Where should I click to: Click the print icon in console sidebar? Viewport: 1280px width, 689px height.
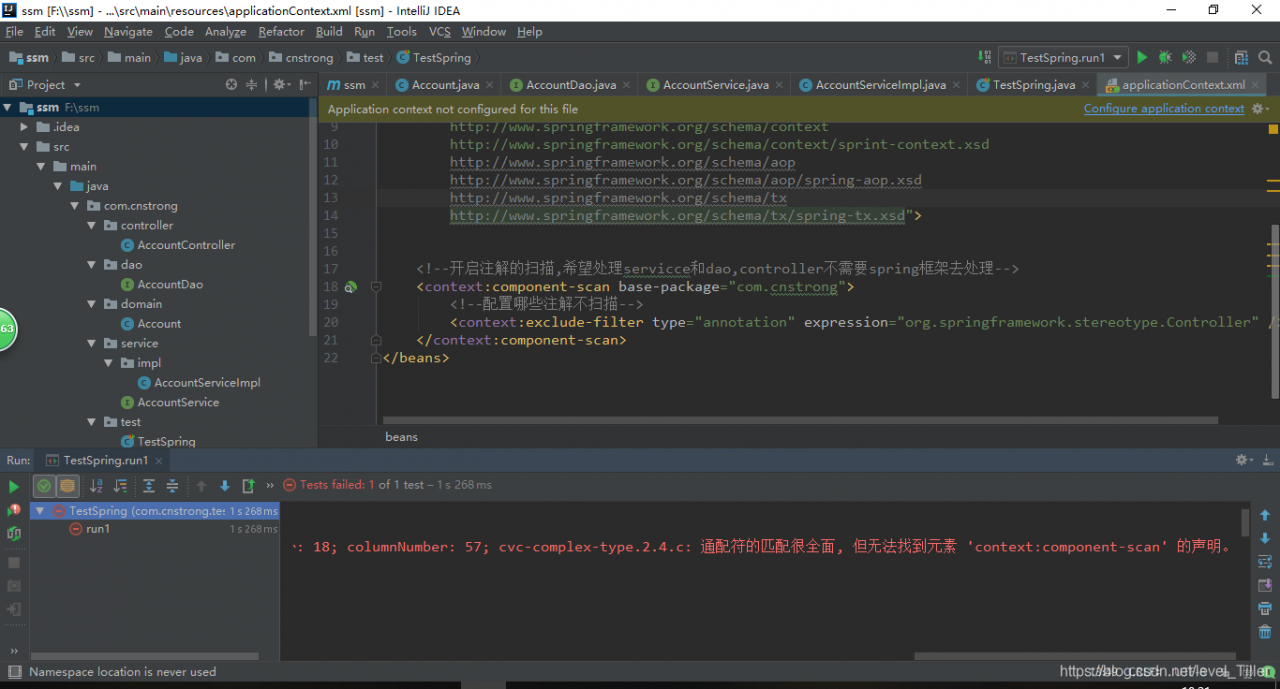click(x=1265, y=608)
